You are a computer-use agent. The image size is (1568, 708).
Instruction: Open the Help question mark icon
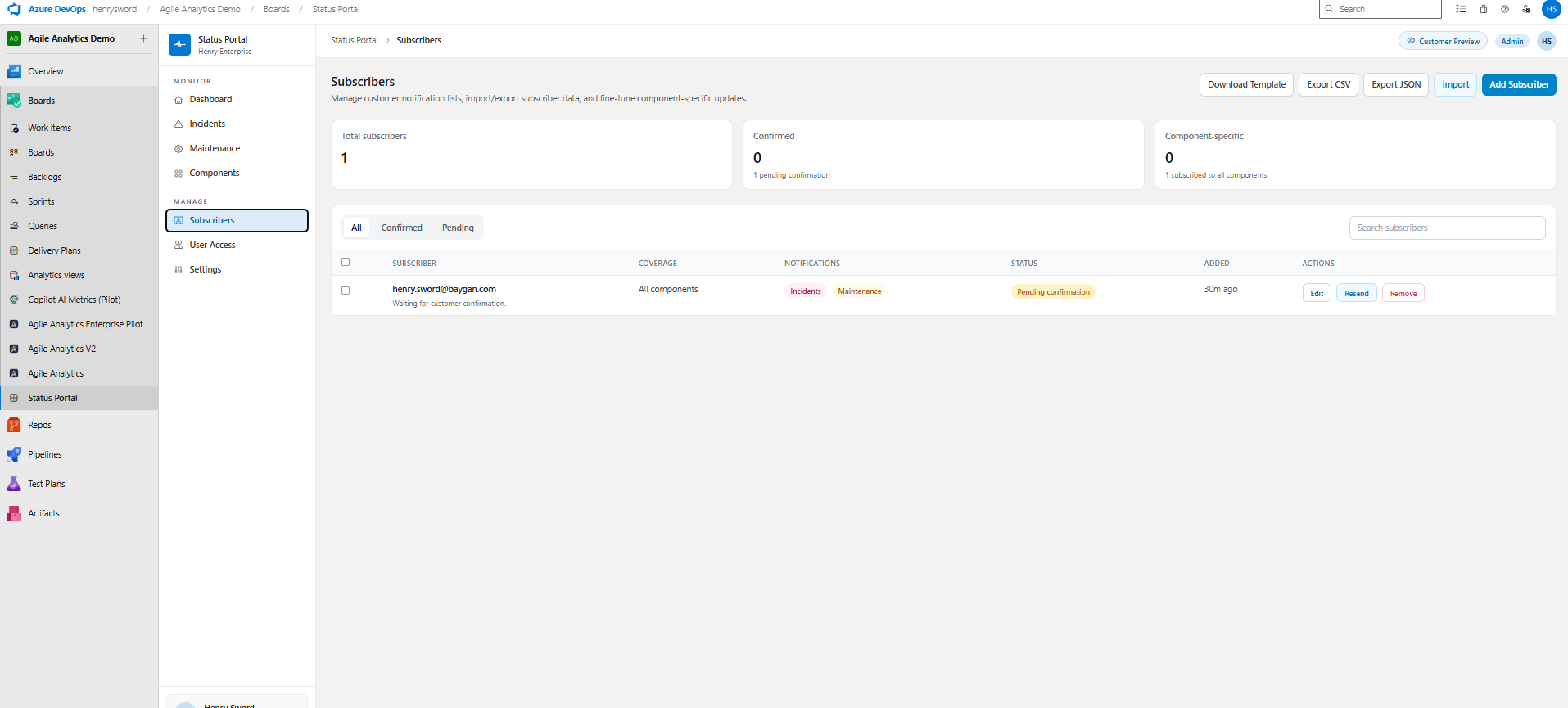(1505, 9)
